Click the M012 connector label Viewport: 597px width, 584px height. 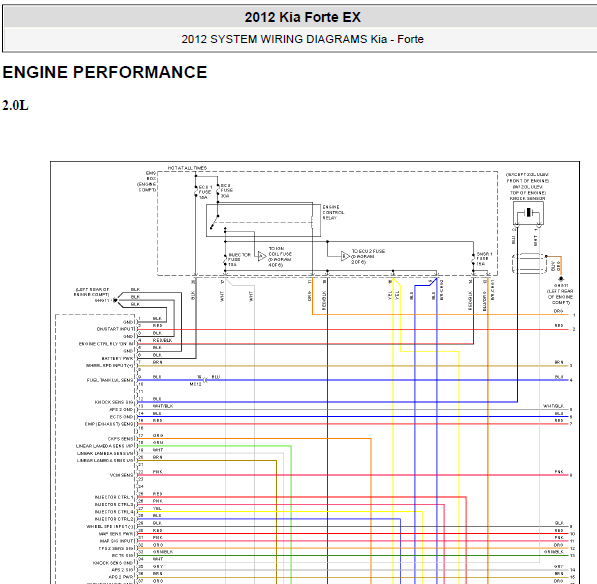tap(195, 385)
